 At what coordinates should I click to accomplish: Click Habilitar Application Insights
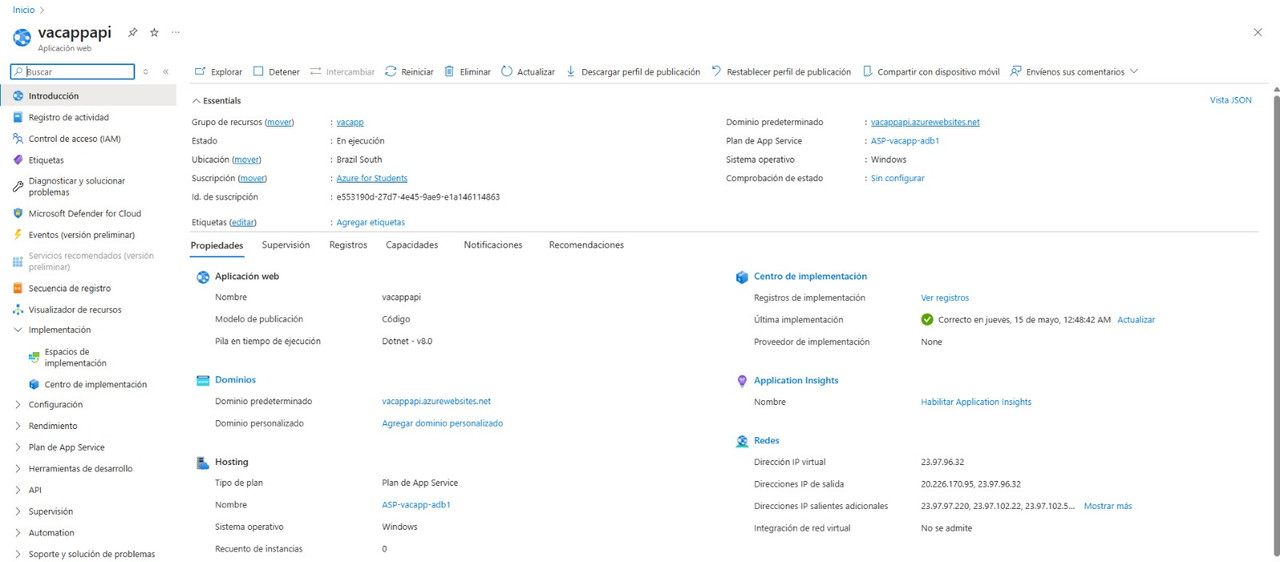coord(976,402)
